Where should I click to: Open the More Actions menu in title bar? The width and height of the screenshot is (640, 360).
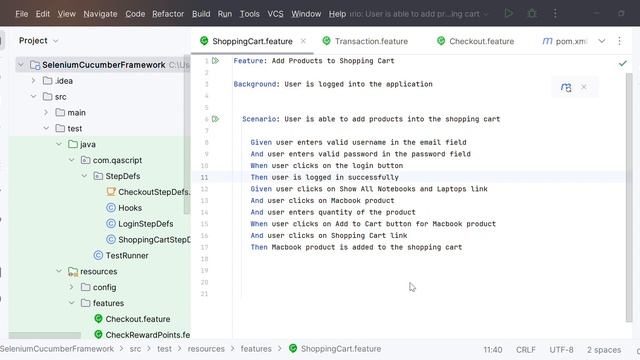(555, 13)
